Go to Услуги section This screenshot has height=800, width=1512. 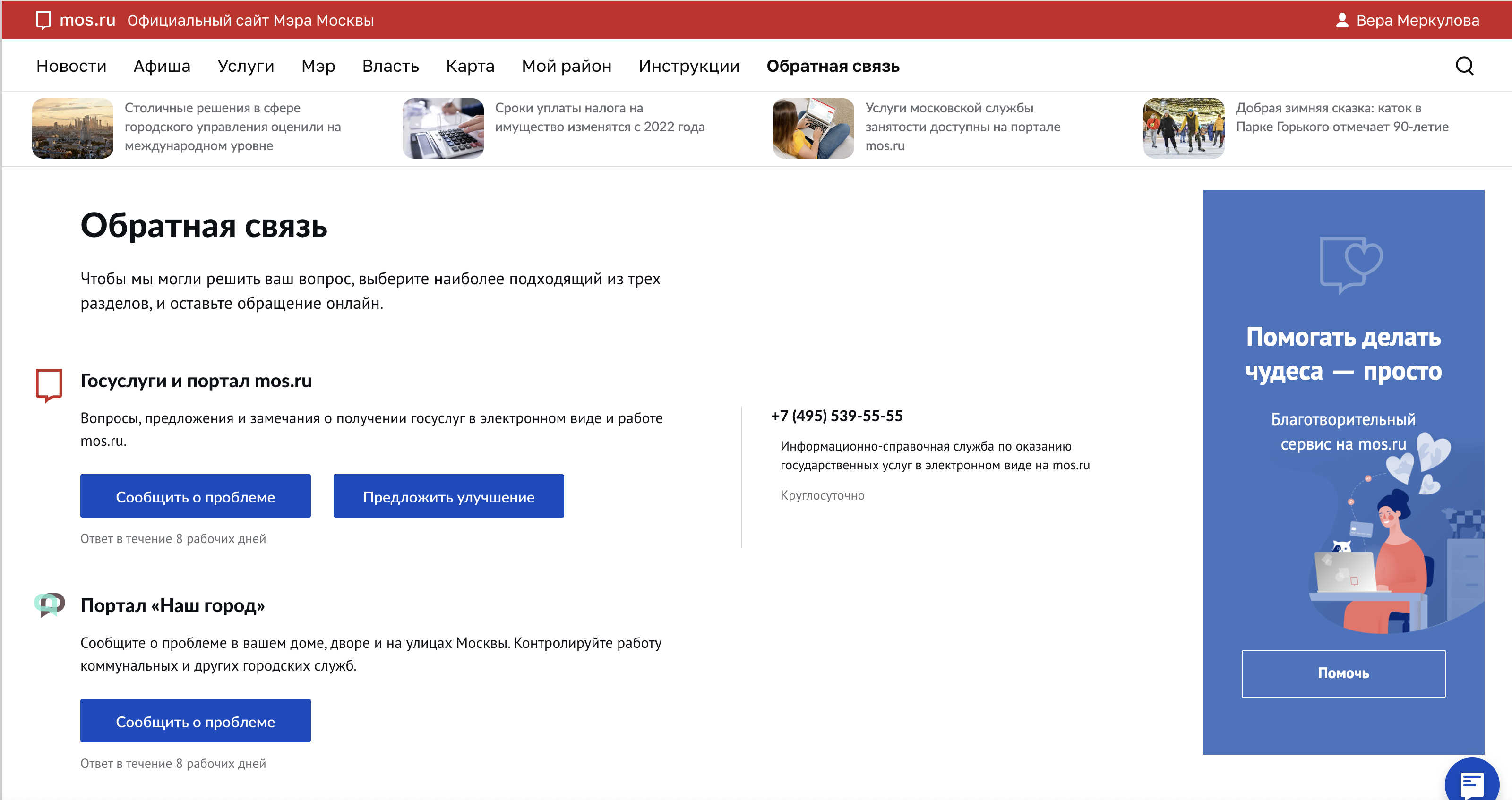click(246, 66)
